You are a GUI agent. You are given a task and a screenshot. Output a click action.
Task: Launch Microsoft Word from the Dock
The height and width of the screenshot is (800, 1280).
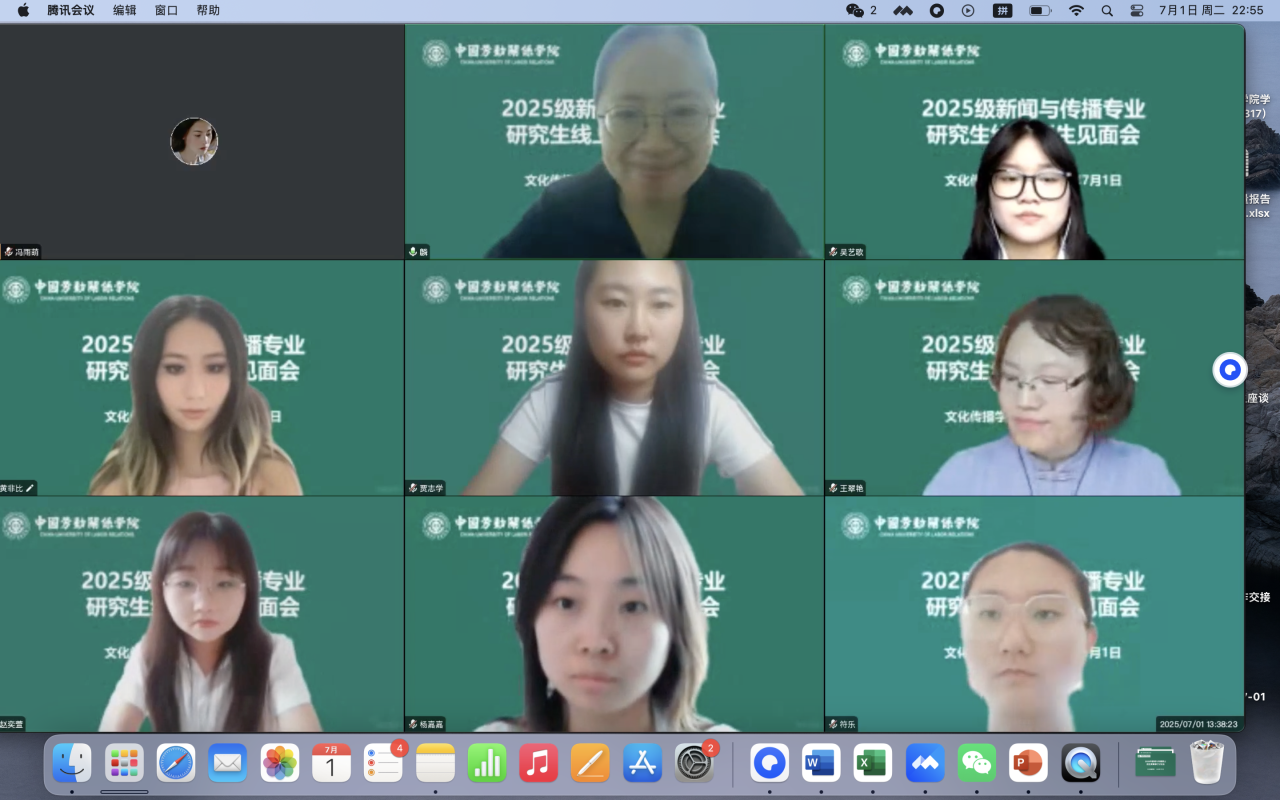click(821, 764)
